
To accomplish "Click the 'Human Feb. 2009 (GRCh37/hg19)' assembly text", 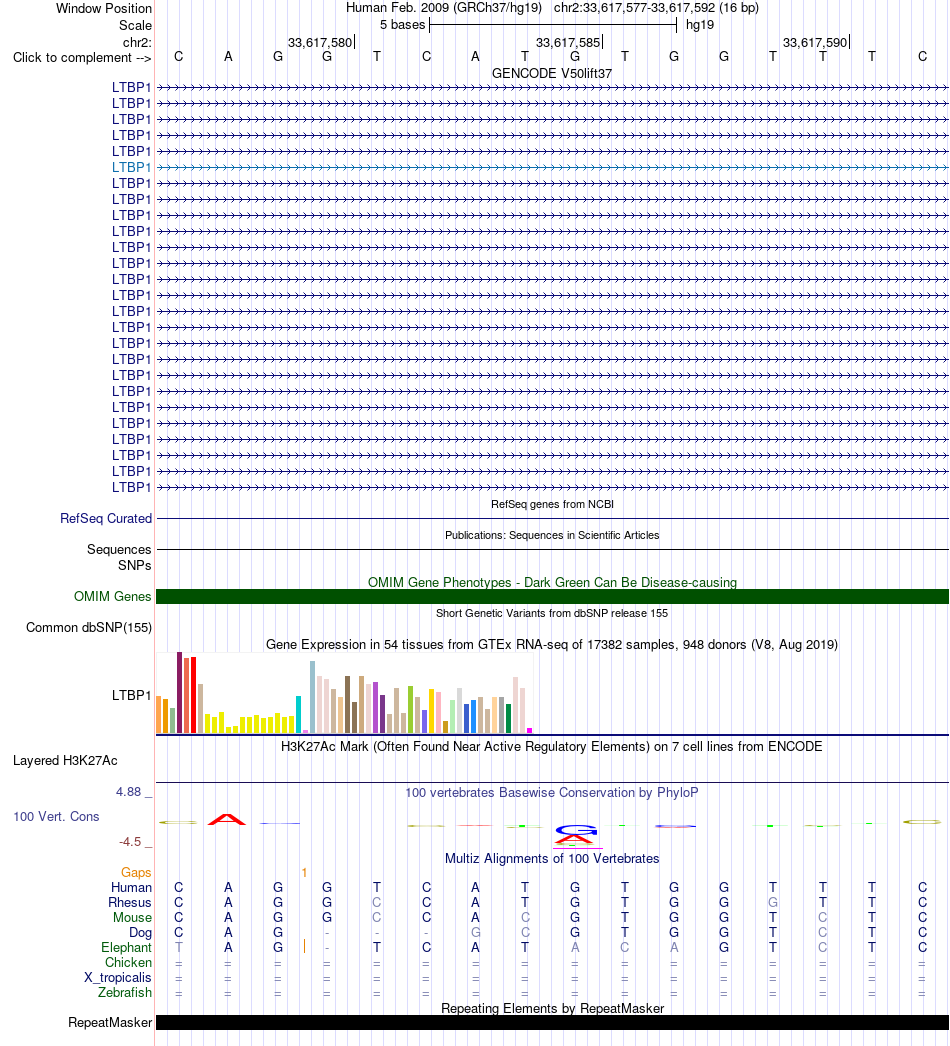I will (x=444, y=8).
